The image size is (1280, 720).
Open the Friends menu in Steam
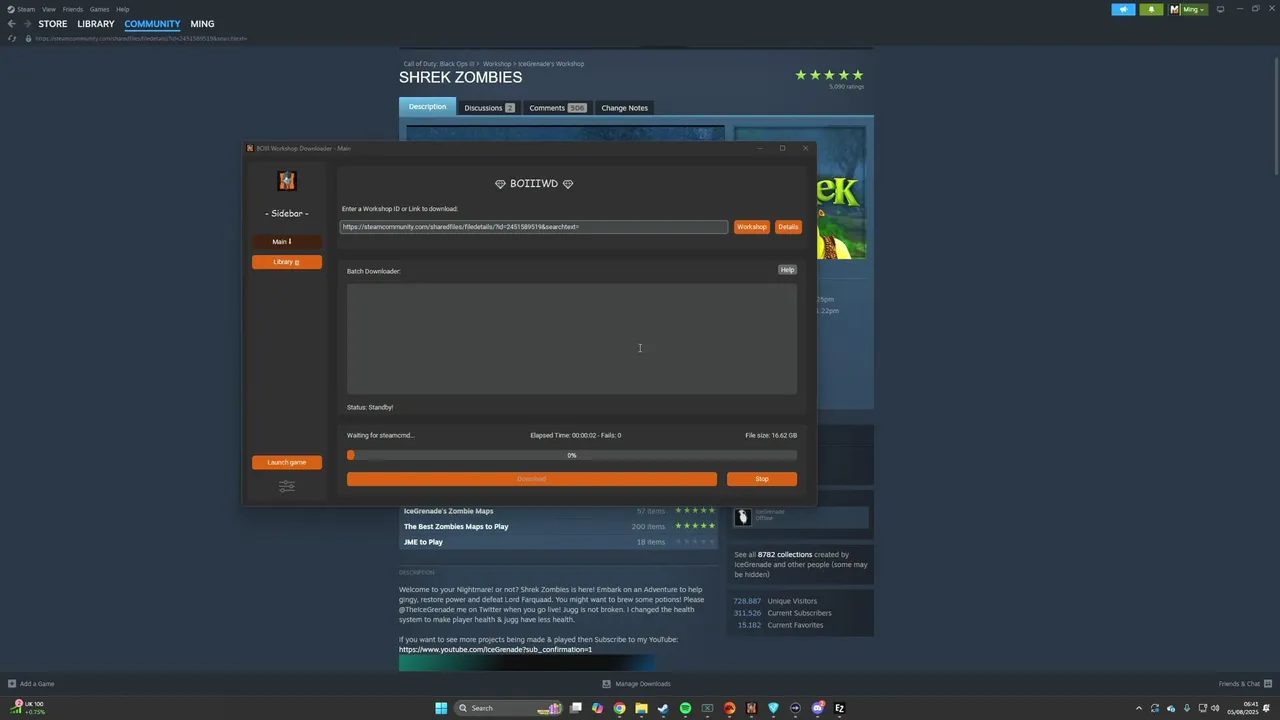(x=73, y=9)
